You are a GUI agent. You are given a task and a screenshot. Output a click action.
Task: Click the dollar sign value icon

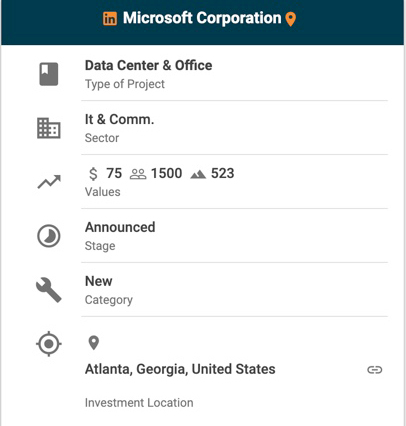93,174
